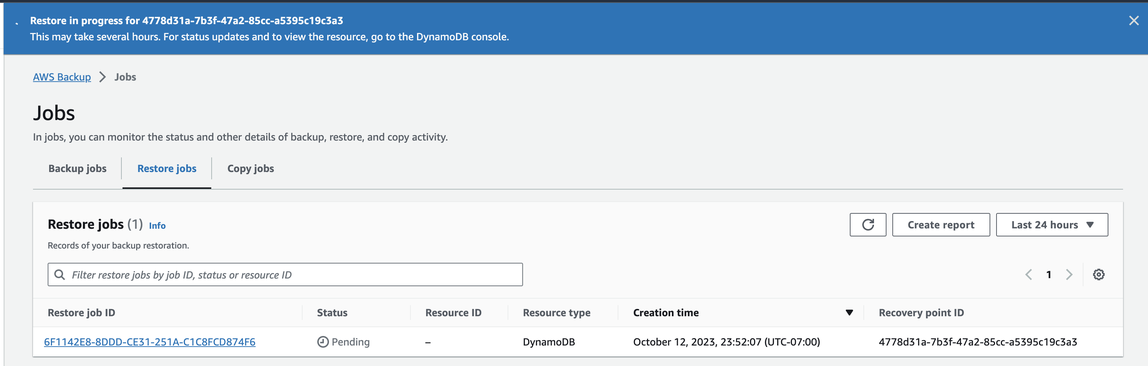
Task: Select page number 1 in pagination
Action: [1048, 274]
